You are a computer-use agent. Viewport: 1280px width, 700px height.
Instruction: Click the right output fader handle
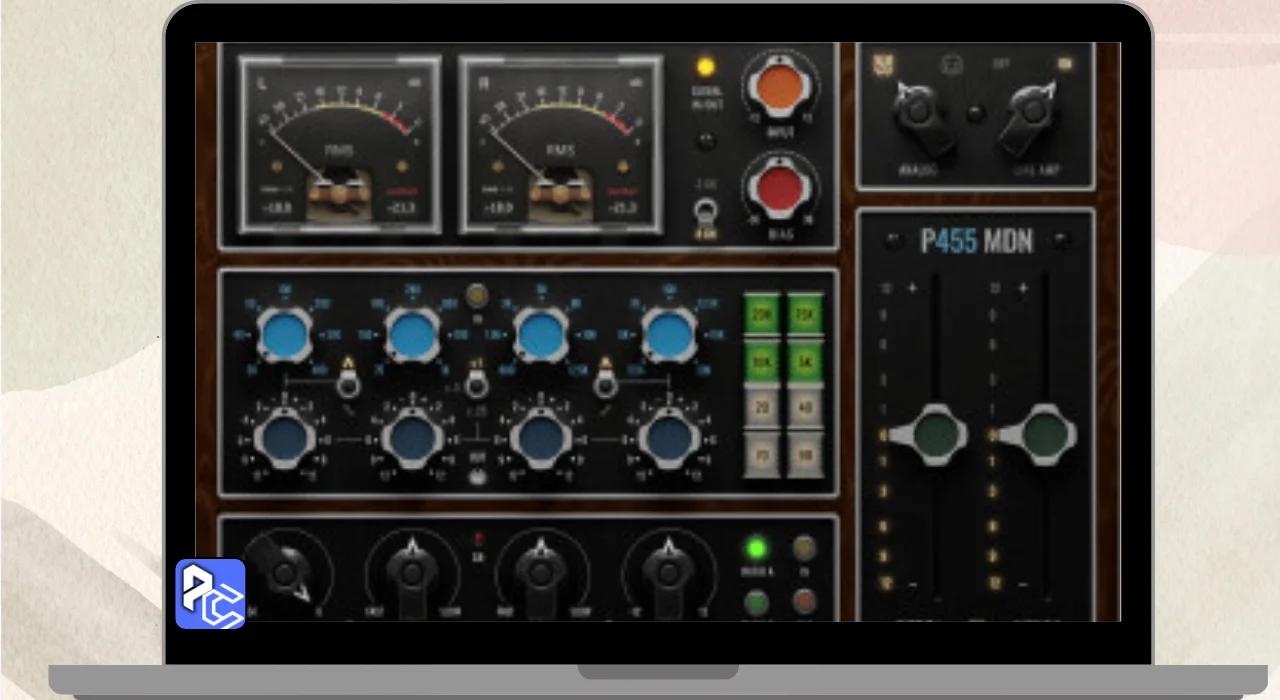1045,435
